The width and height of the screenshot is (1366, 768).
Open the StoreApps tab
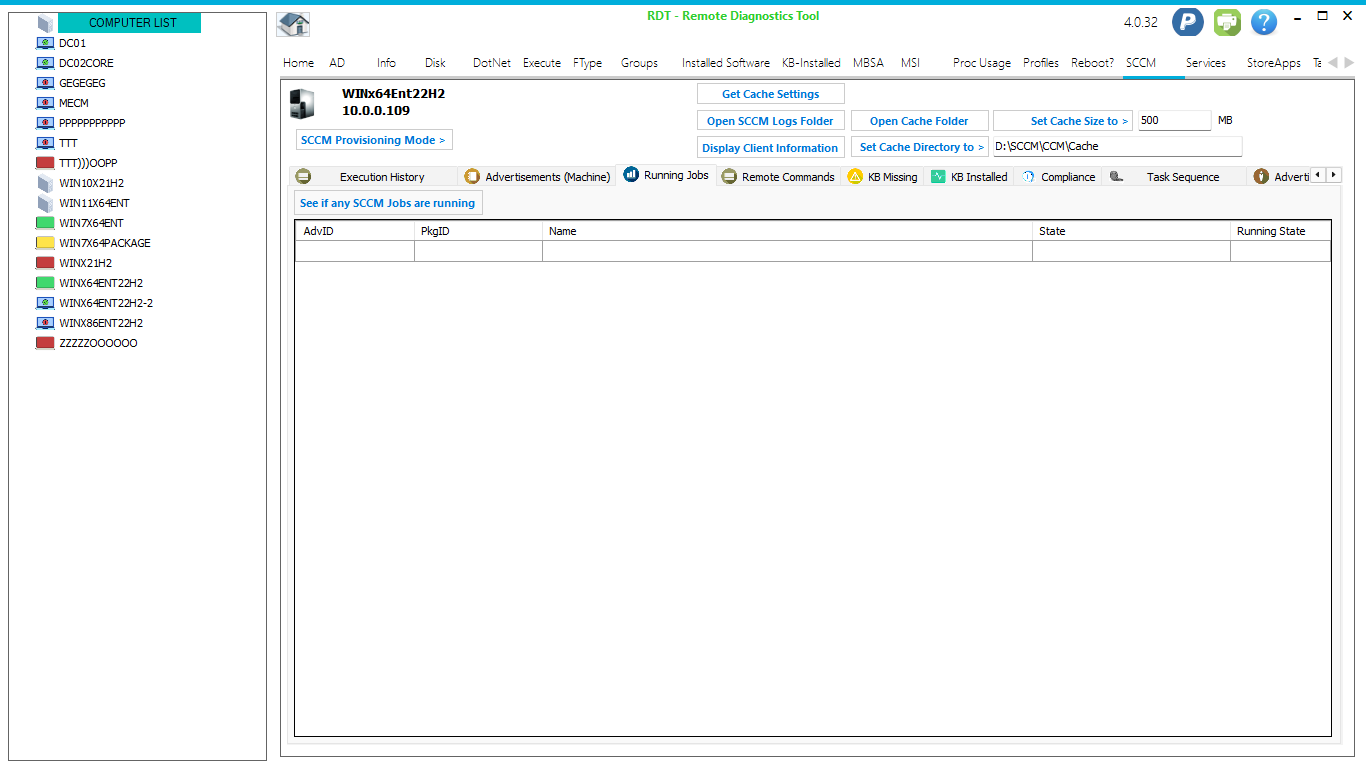point(1273,62)
